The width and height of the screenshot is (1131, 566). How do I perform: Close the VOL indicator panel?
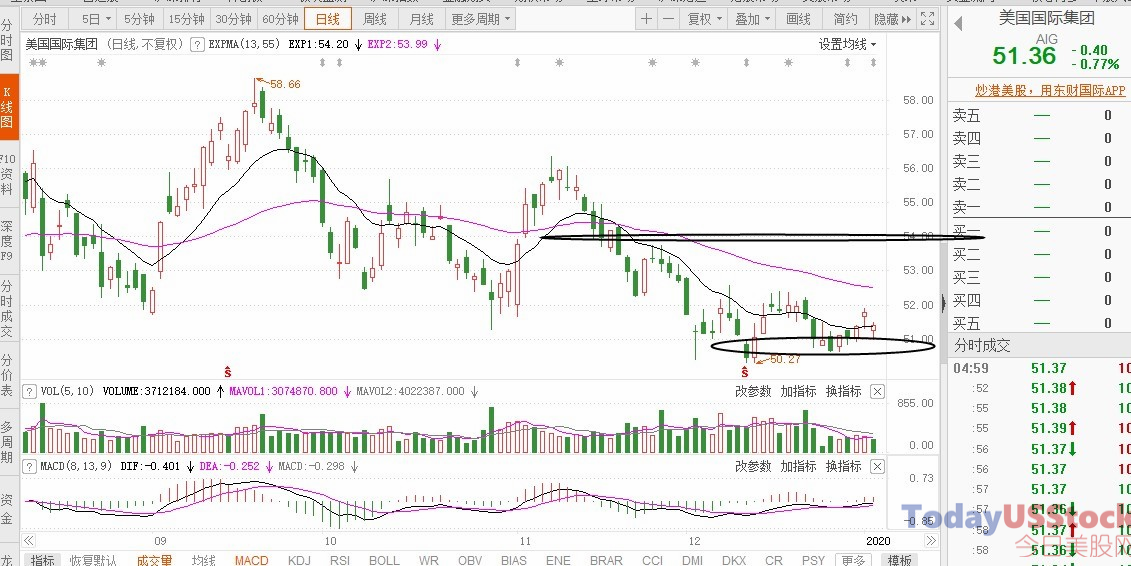click(x=876, y=392)
